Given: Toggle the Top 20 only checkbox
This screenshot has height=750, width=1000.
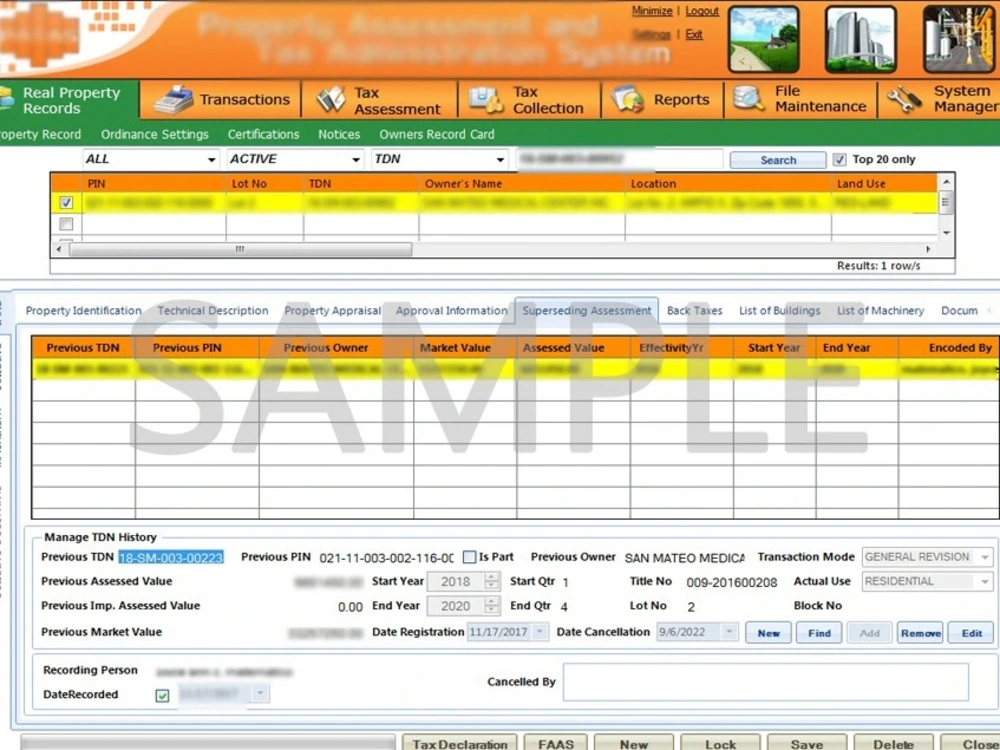Looking at the screenshot, I should point(839,159).
